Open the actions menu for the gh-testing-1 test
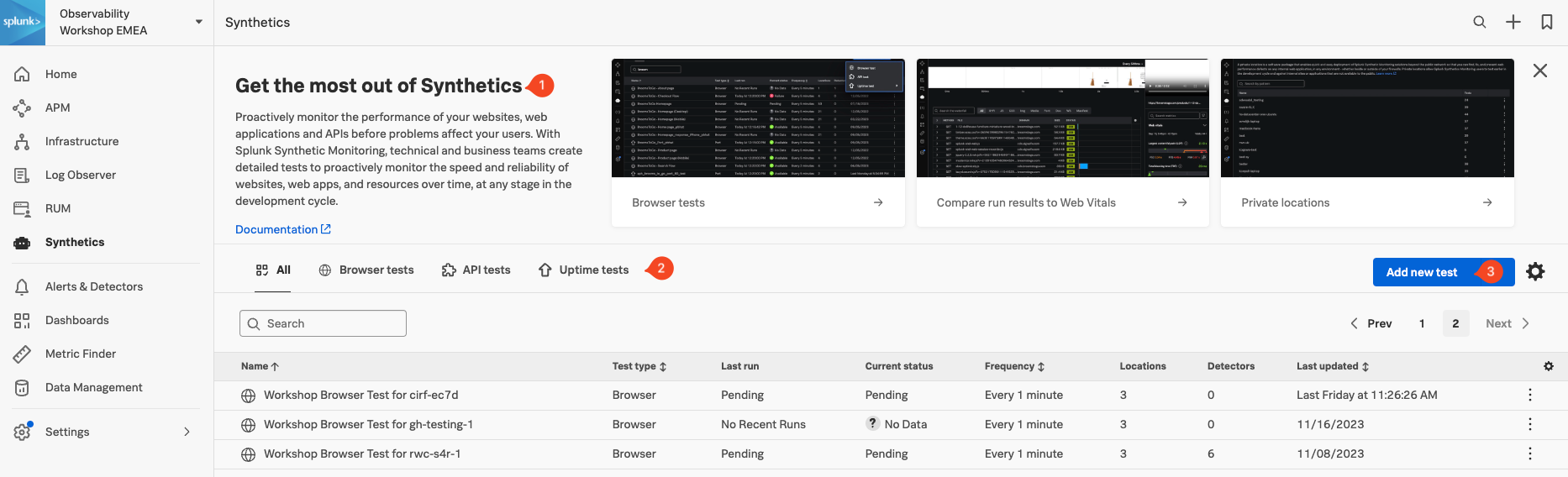The image size is (1568, 477). tap(1530, 424)
